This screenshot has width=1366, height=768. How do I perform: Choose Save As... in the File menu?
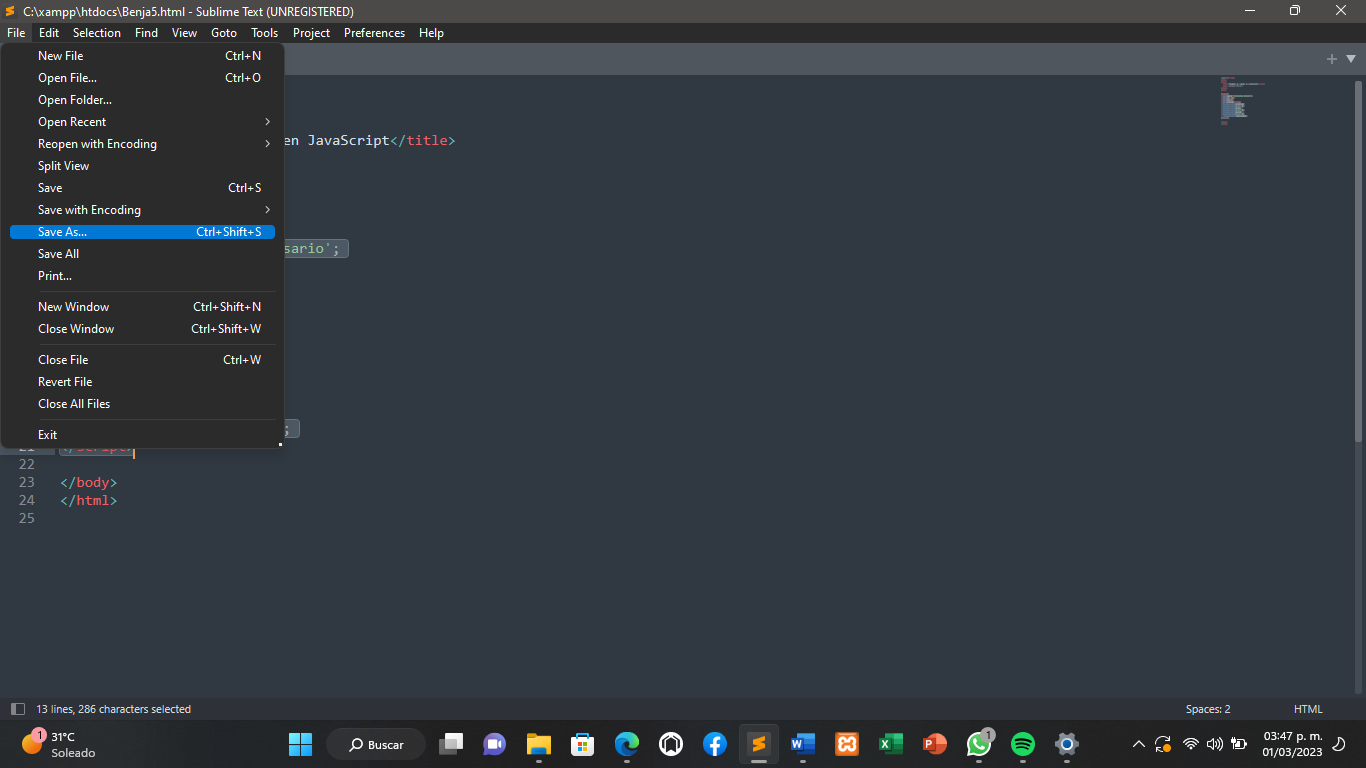click(142, 232)
